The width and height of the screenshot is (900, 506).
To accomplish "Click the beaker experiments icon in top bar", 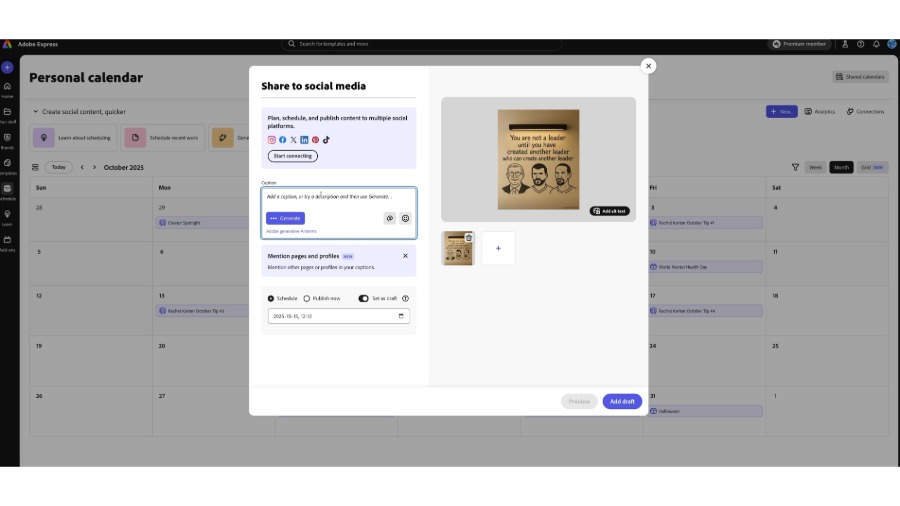I will point(845,44).
